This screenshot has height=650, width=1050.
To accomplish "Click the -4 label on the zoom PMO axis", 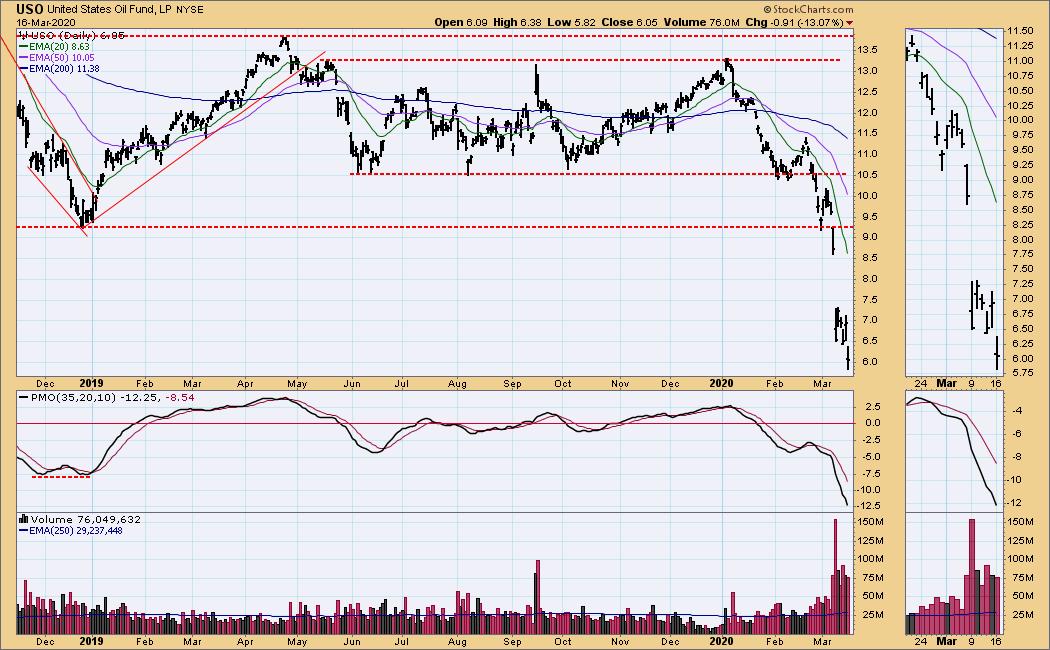I will pyautogui.click(x=1016, y=410).
